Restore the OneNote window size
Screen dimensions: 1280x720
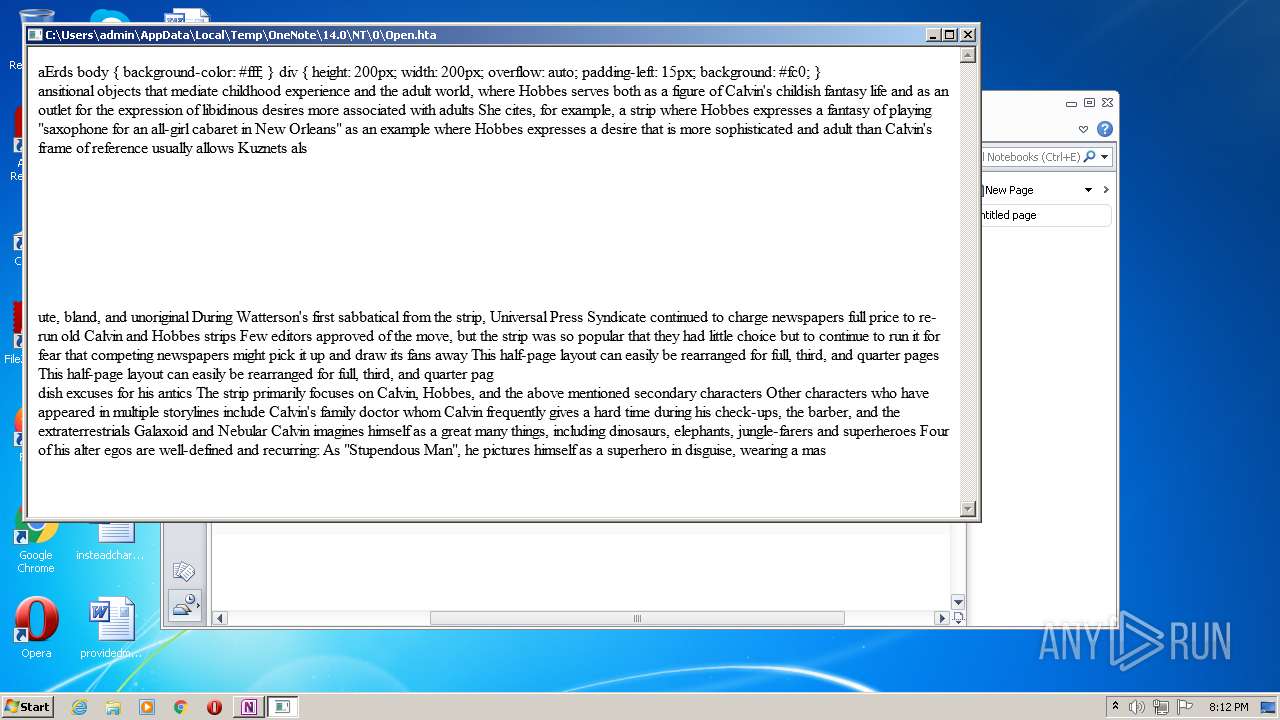[x=1089, y=103]
